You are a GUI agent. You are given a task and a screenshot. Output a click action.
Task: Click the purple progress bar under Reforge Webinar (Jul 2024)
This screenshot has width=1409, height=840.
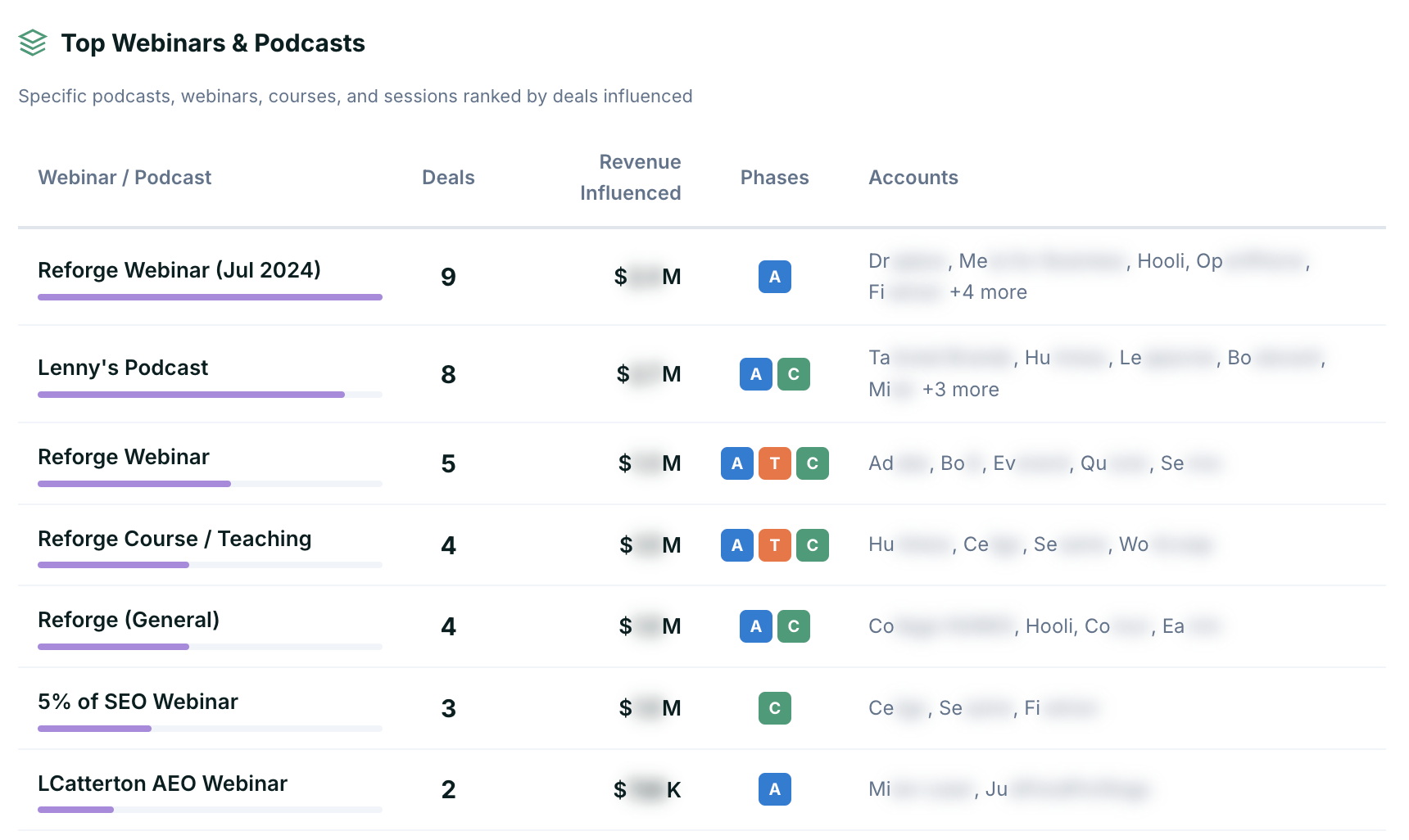[210, 297]
